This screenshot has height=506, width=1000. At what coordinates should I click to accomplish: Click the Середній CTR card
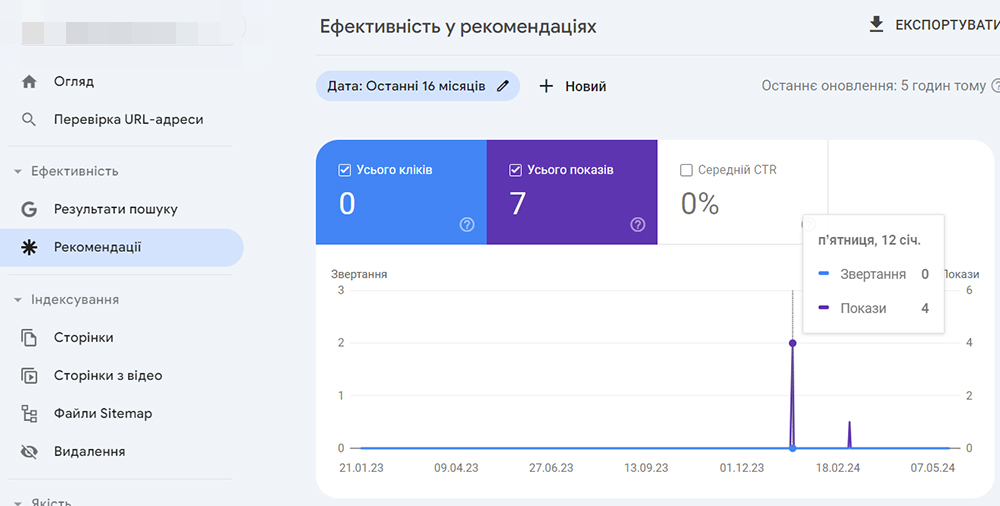[x=742, y=192]
